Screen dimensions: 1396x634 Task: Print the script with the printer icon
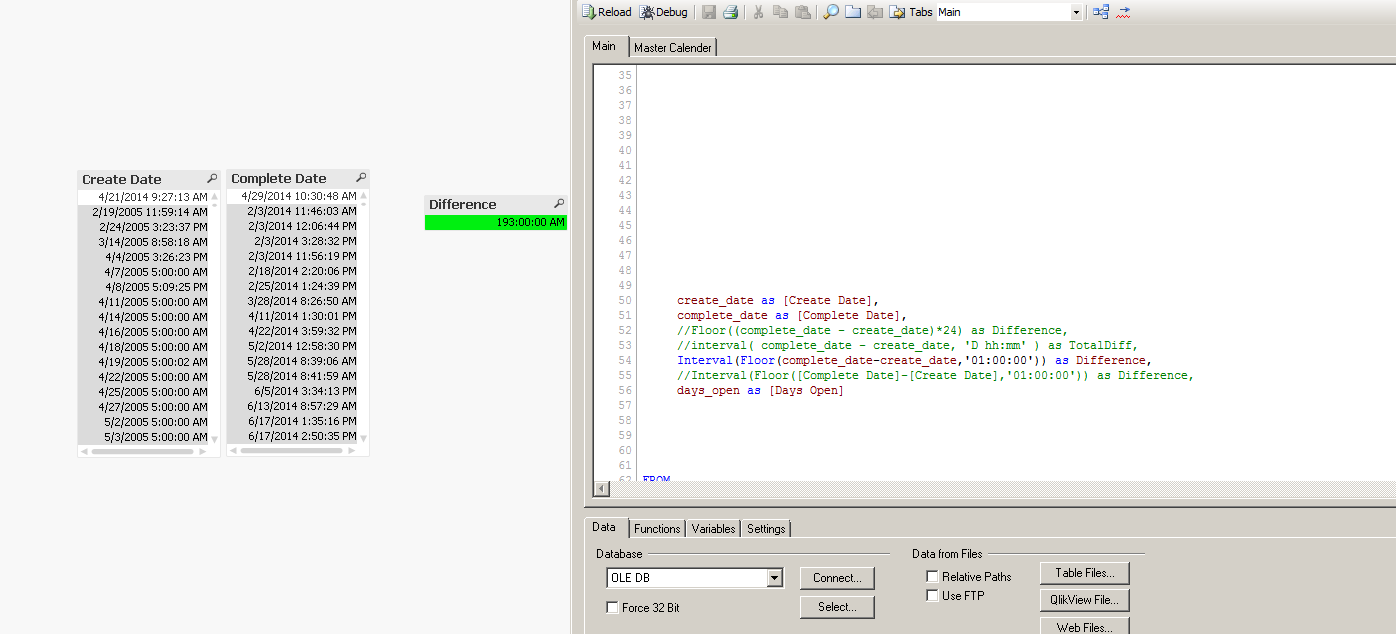(x=731, y=12)
